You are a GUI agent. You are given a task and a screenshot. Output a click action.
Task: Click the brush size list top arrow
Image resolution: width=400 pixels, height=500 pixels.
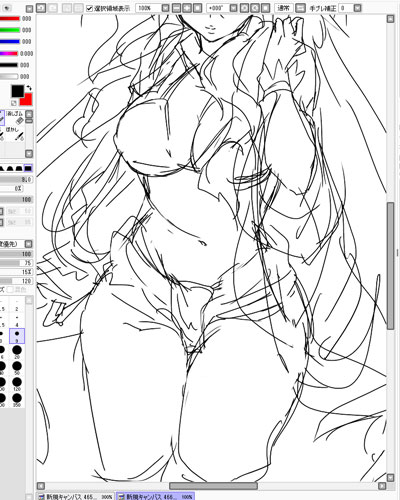click(29, 300)
